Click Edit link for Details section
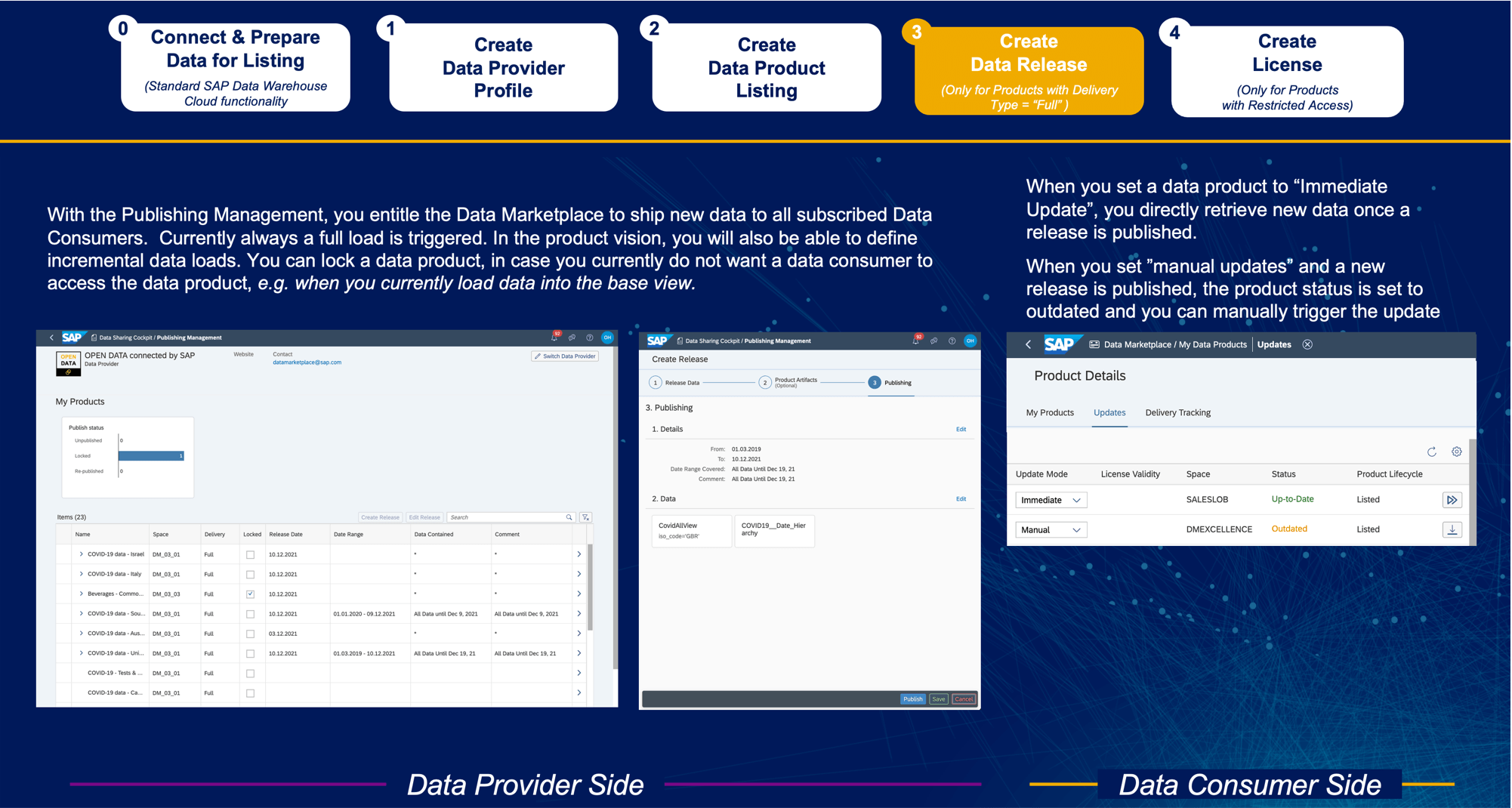Screen dimensions: 1512x808 [x=961, y=430]
